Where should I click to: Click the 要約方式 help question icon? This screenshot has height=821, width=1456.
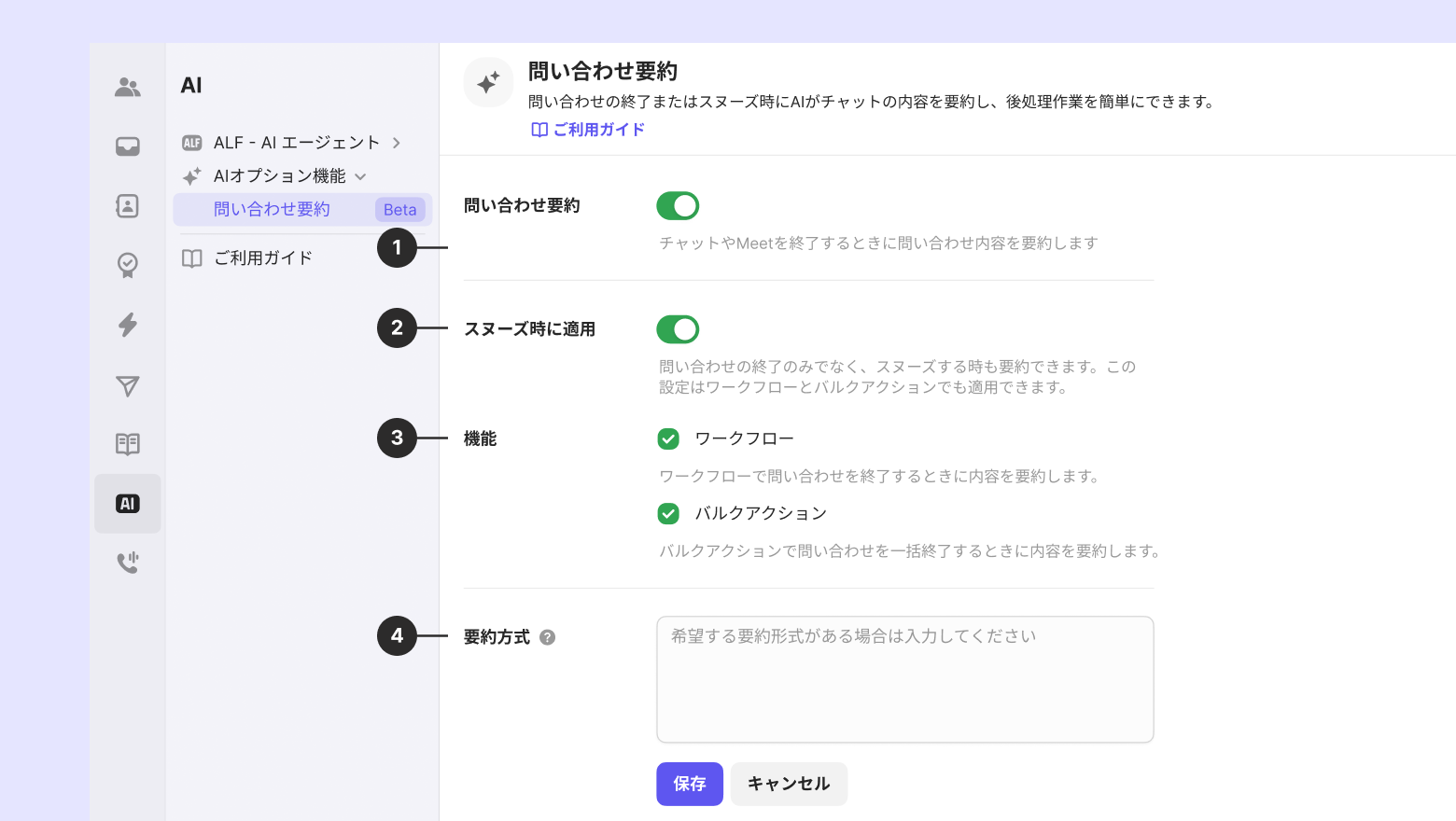[548, 637]
